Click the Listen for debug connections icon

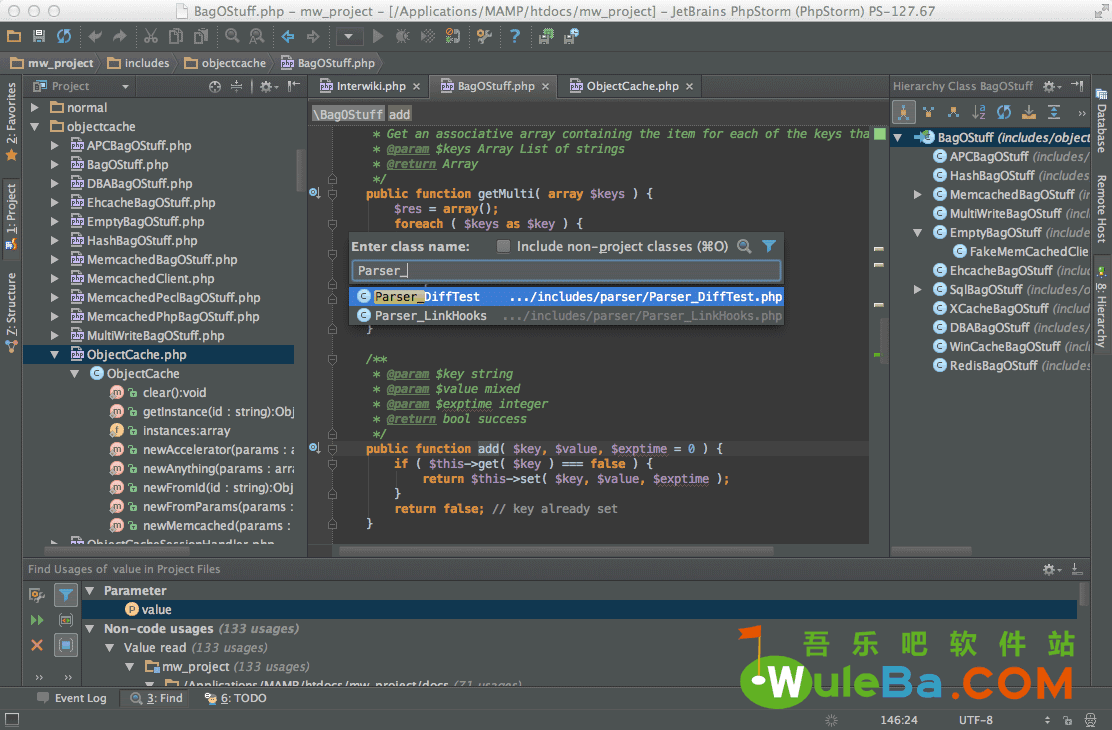pyautogui.click(x=452, y=36)
